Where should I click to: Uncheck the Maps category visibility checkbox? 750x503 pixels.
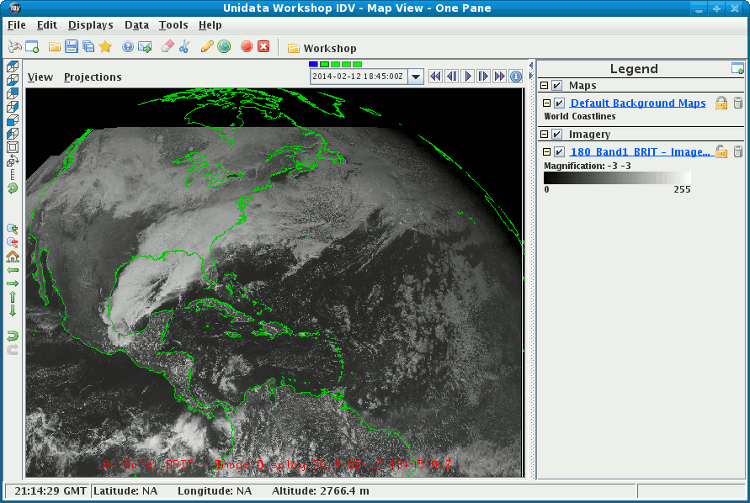[x=557, y=86]
